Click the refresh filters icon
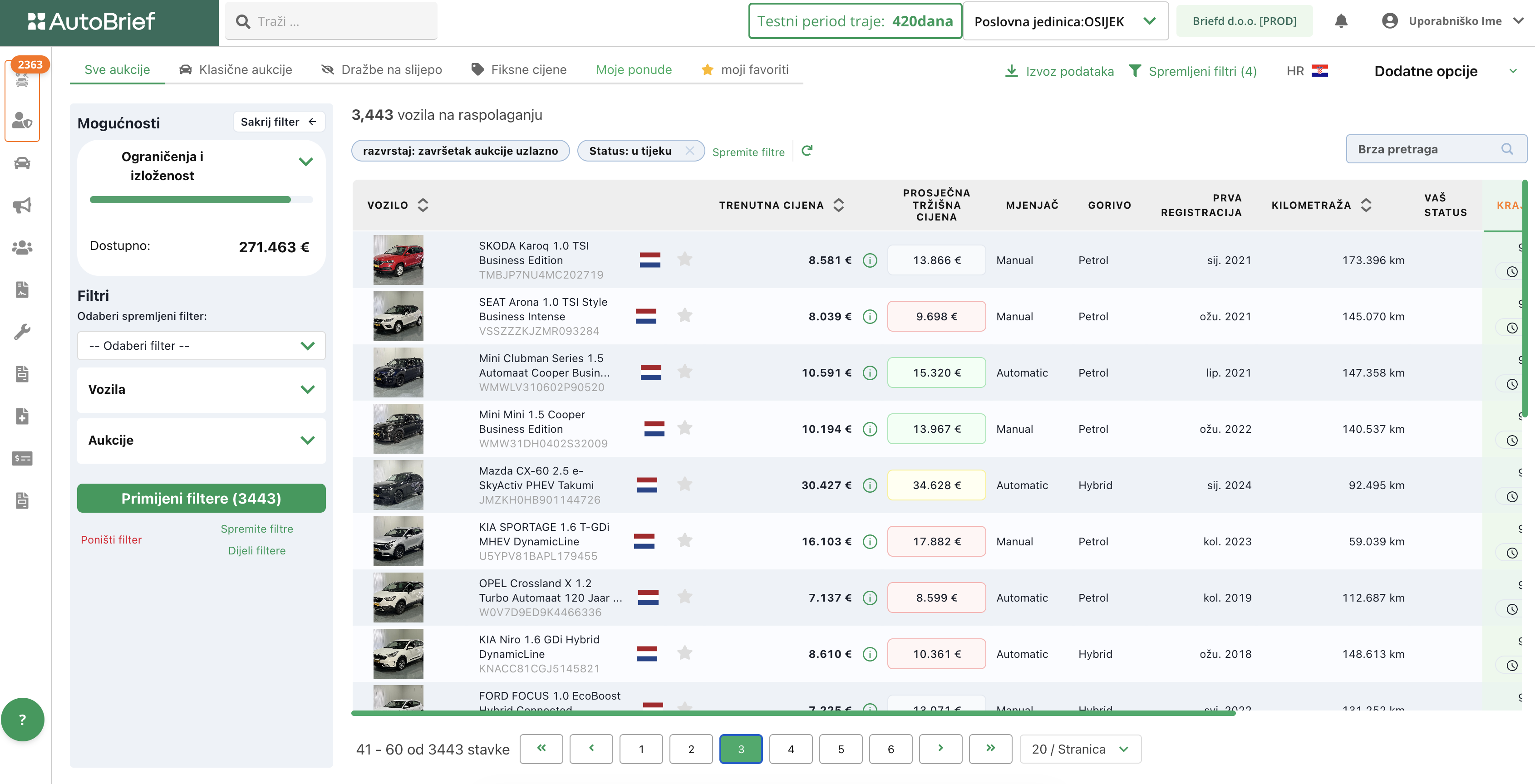The image size is (1535, 784). tap(807, 151)
